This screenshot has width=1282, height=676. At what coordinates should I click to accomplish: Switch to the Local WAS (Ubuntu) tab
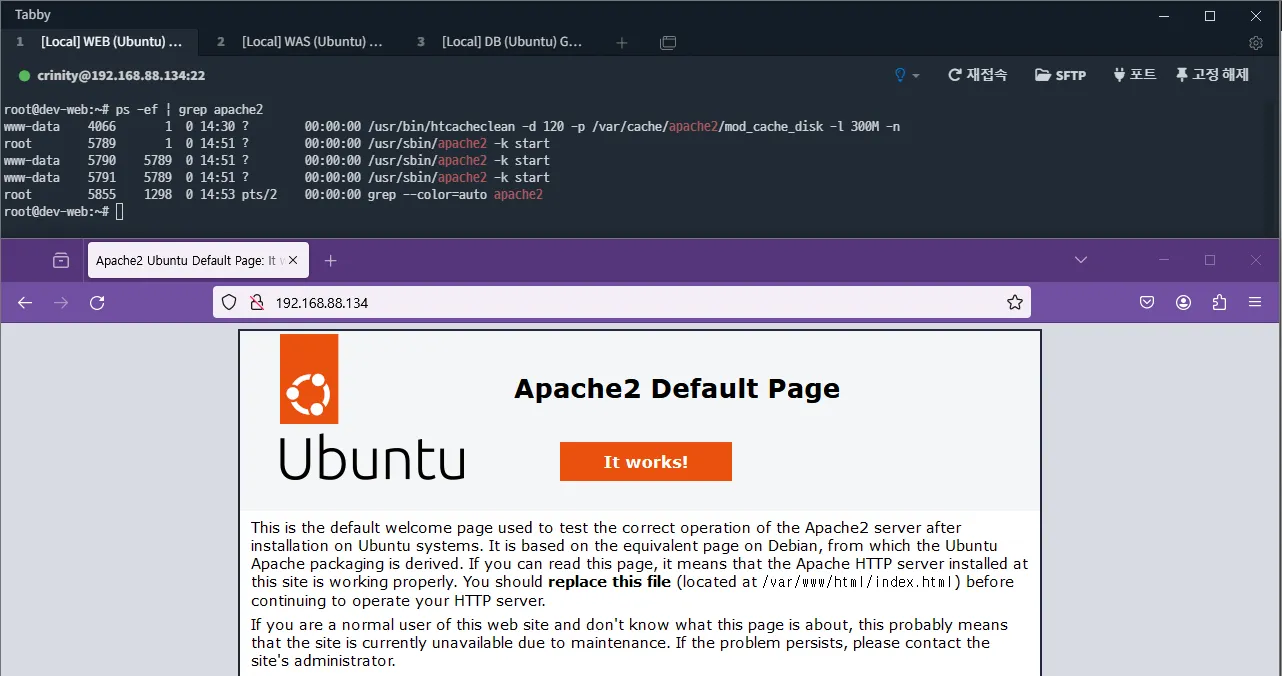click(300, 42)
